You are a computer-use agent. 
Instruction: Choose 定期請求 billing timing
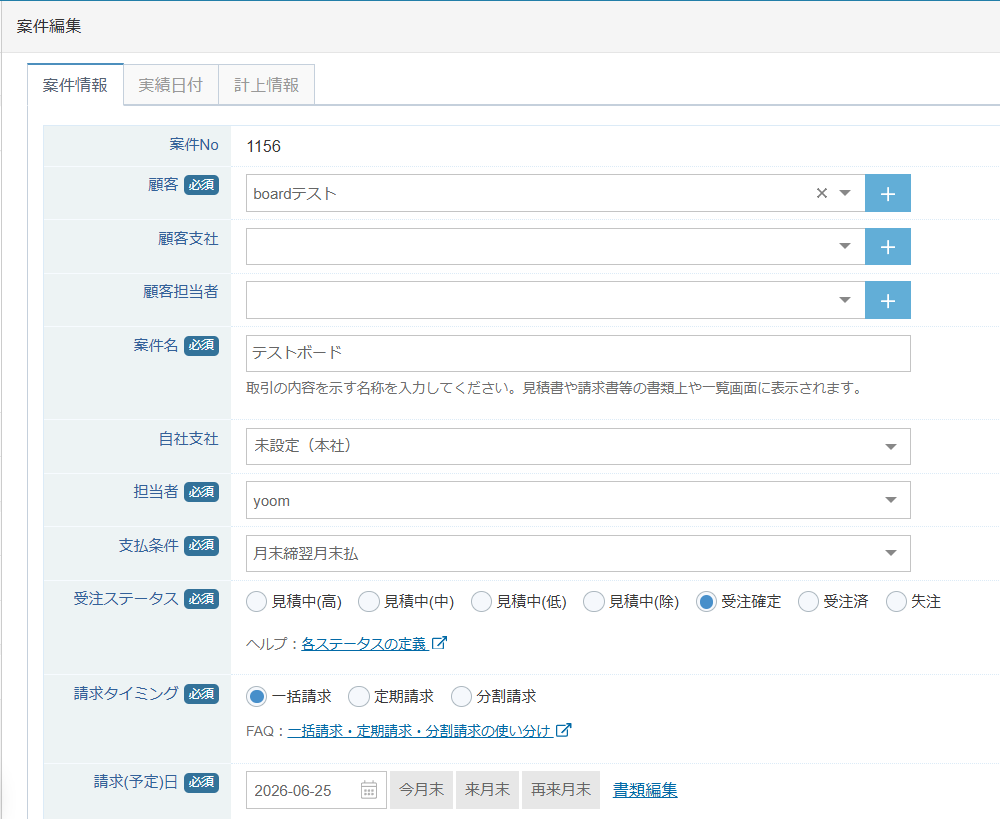[x=358, y=697]
